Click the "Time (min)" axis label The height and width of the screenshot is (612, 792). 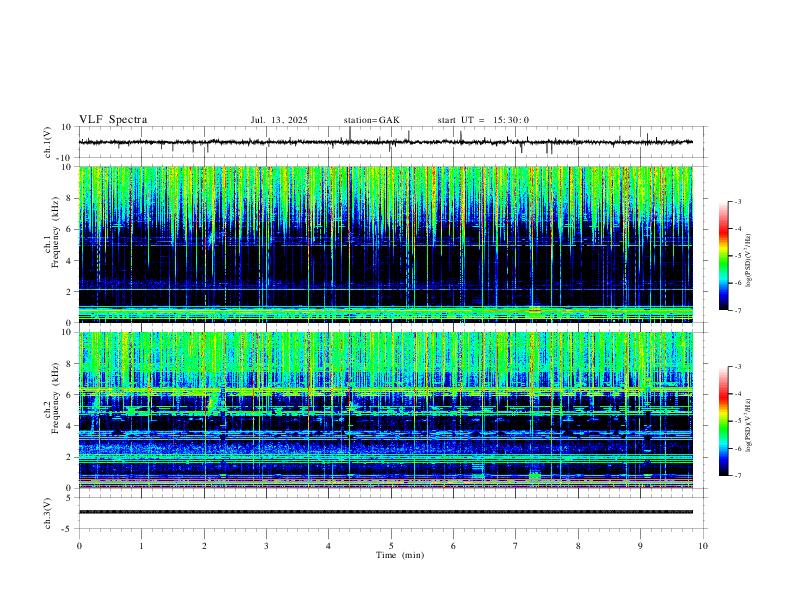[400, 555]
